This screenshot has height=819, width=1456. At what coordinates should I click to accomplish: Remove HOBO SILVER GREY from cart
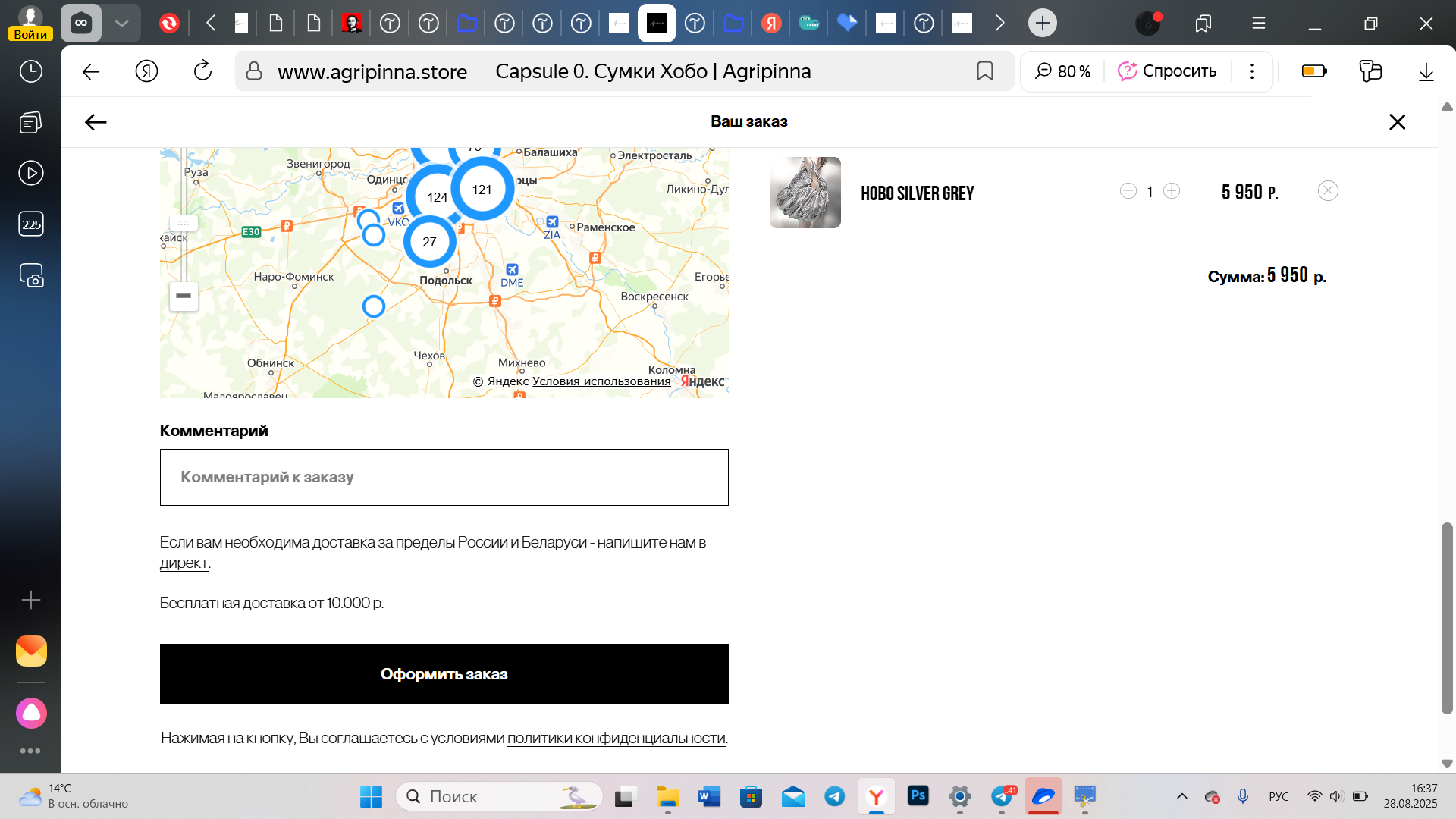pyautogui.click(x=1328, y=191)
